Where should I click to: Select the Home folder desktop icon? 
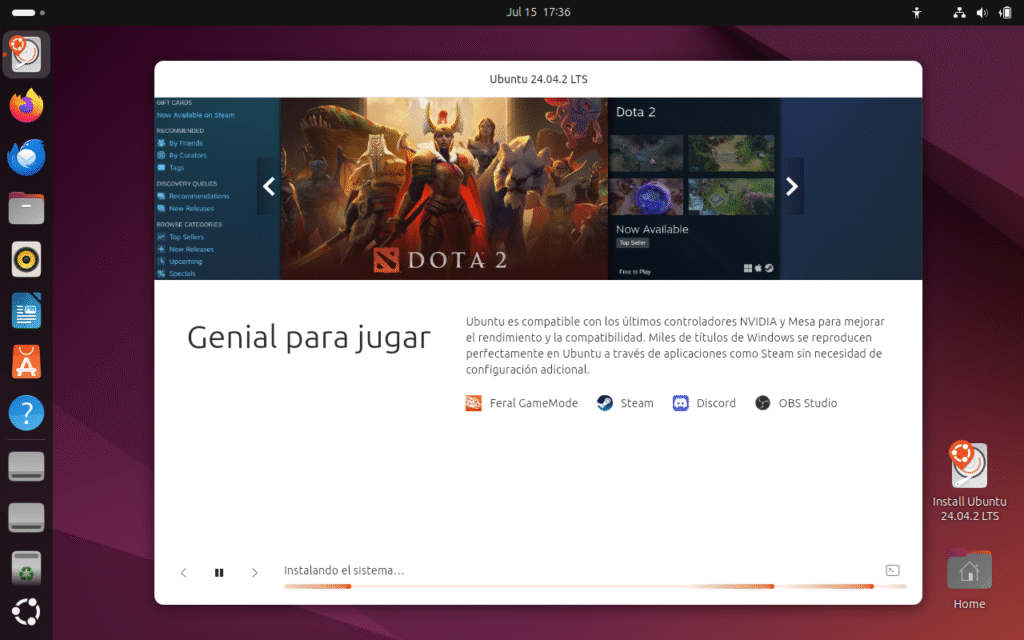pos(969,579)
